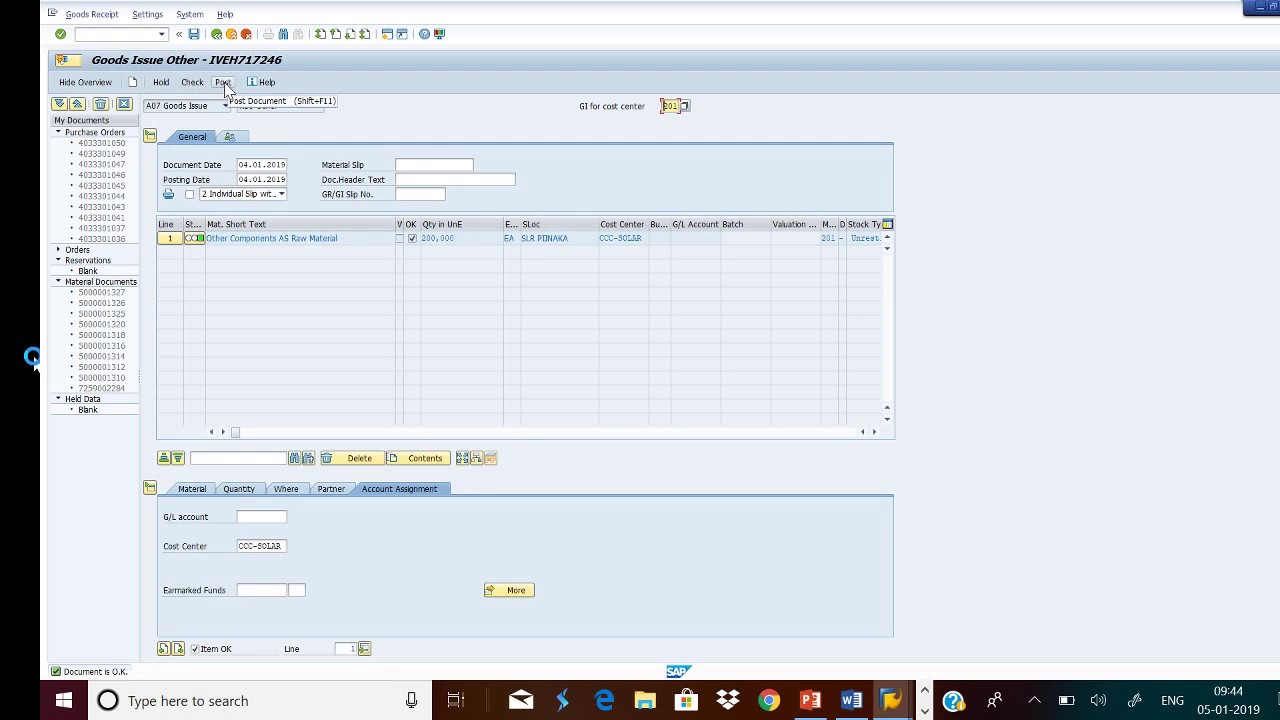Open the Settings menu
The height and width of the screenshot is (720, 1280).
point(147,14)
